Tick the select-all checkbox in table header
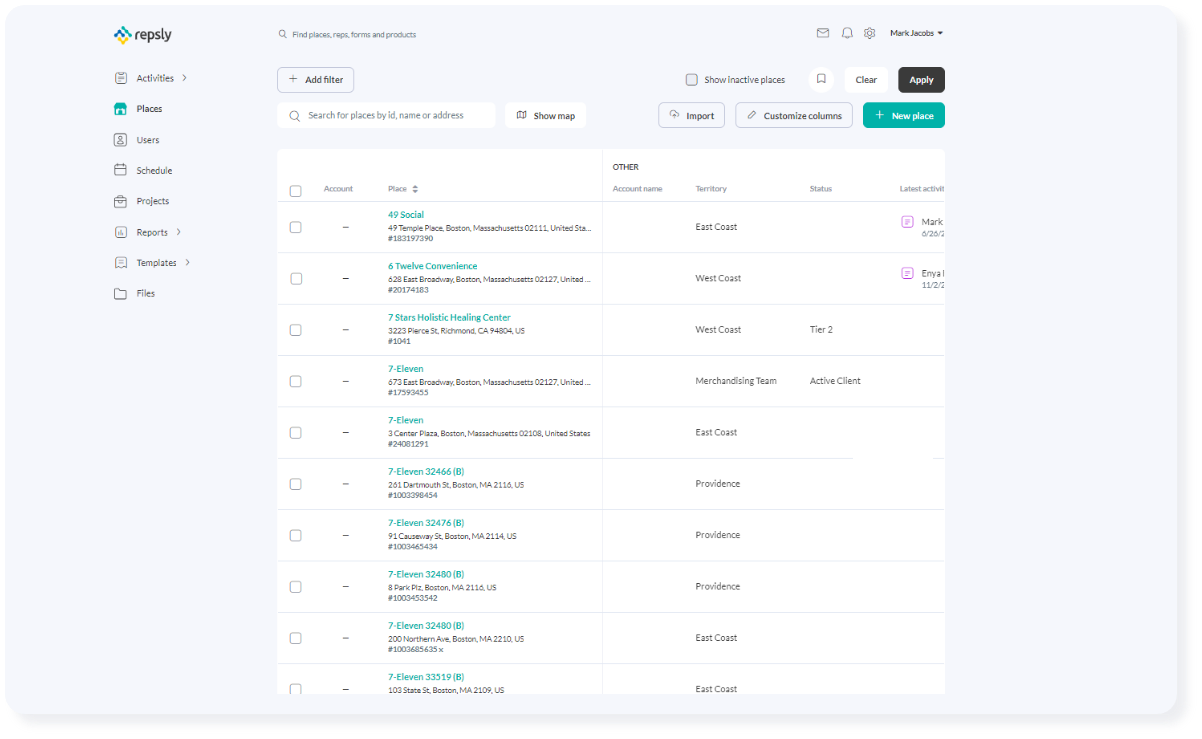This screenshot has height=739, width=1202. tap(295, 190)
